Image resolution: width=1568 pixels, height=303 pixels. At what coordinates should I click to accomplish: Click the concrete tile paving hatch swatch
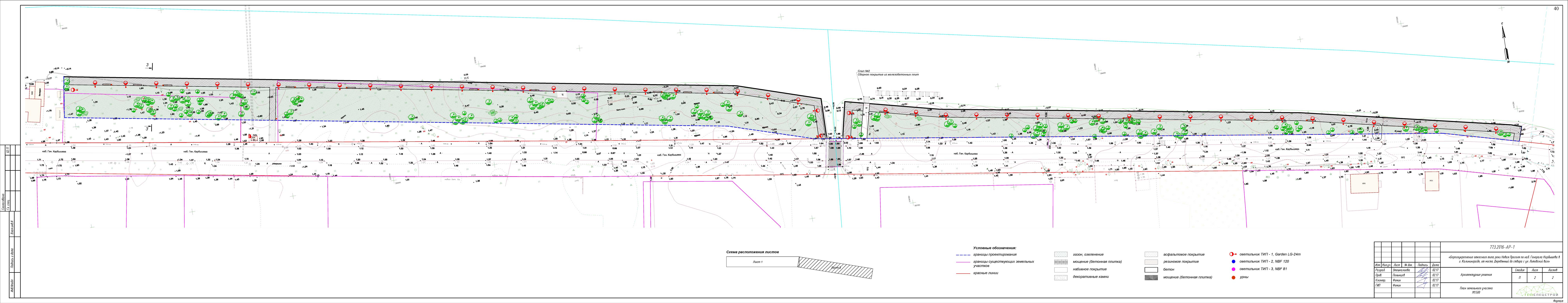pyautogui.click(x=1061, y=262)
